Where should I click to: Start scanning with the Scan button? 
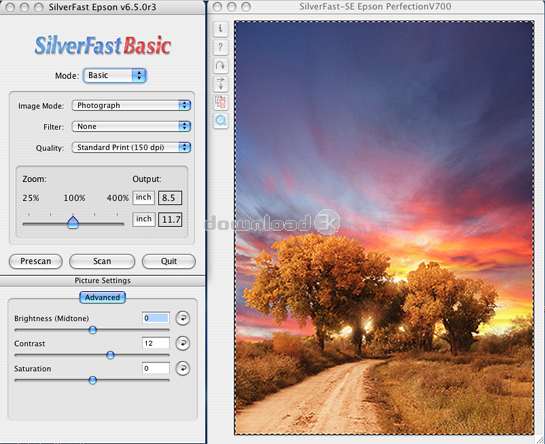pyautogui.click(x=102, y=261)
